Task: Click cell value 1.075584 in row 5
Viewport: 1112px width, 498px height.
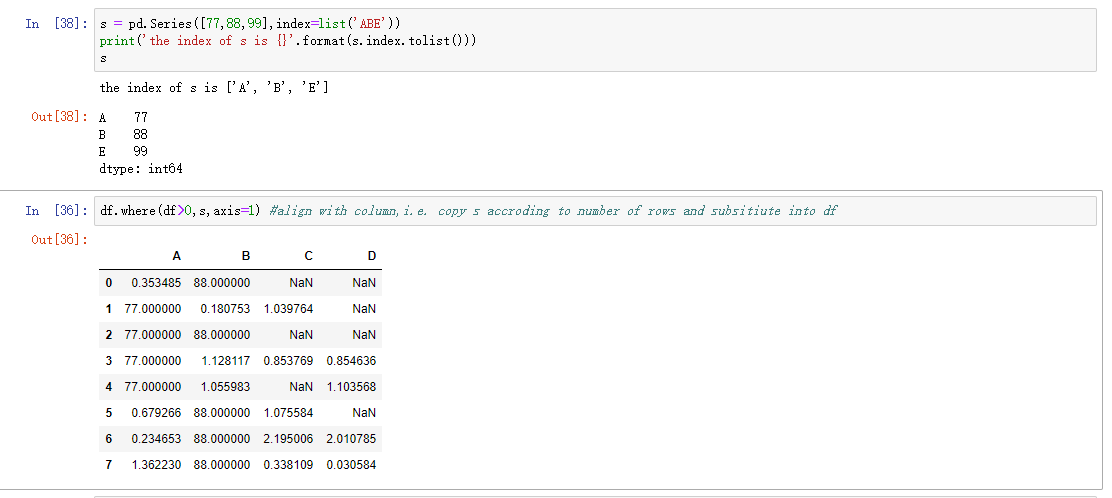Action: click(x=288, y=413)
